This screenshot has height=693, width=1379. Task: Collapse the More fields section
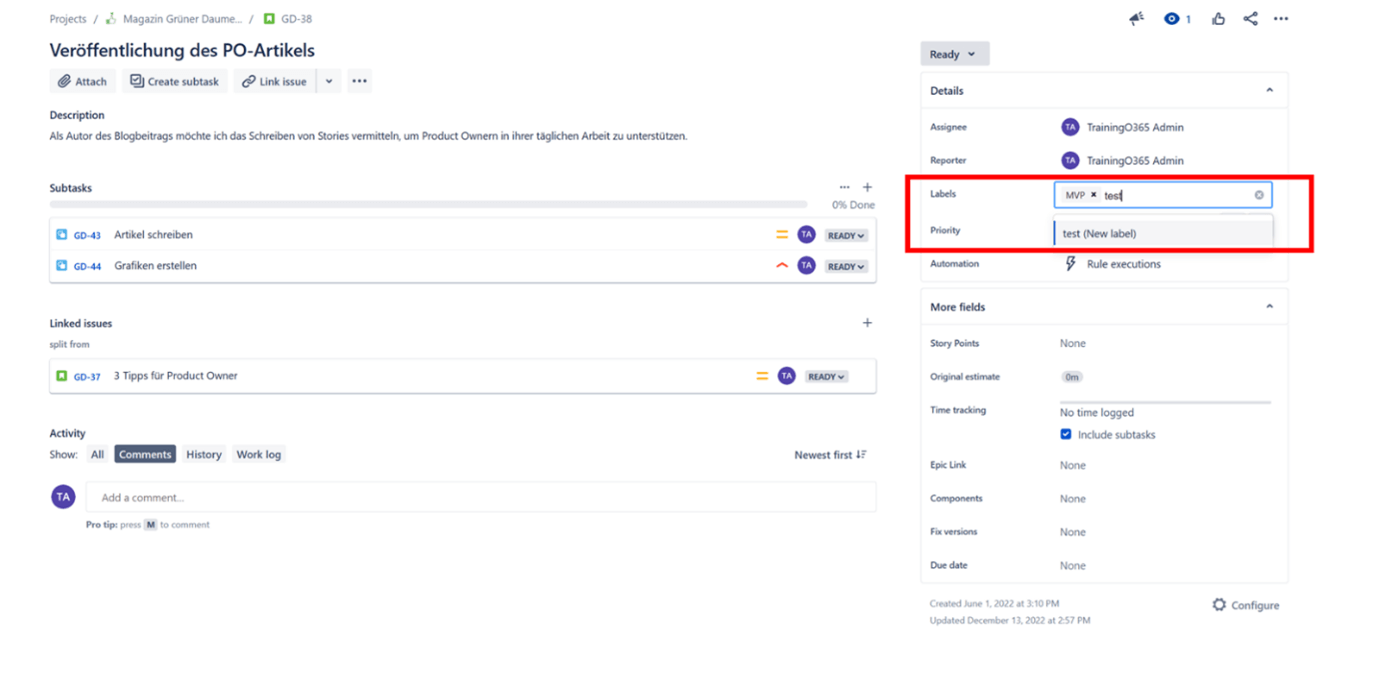pos(1269,307)
